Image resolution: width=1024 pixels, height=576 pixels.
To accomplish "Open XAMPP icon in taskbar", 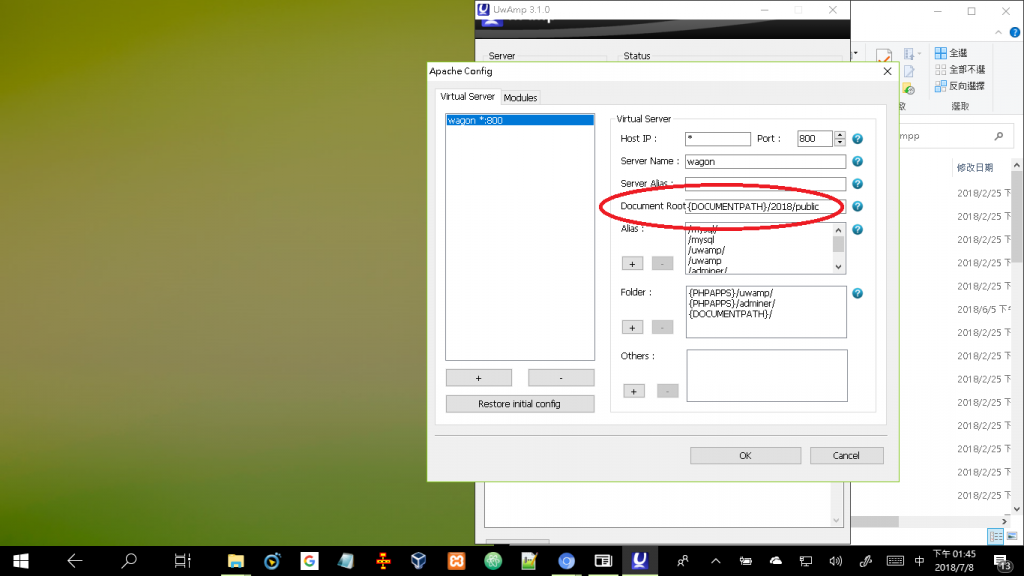I will (456, 561).
